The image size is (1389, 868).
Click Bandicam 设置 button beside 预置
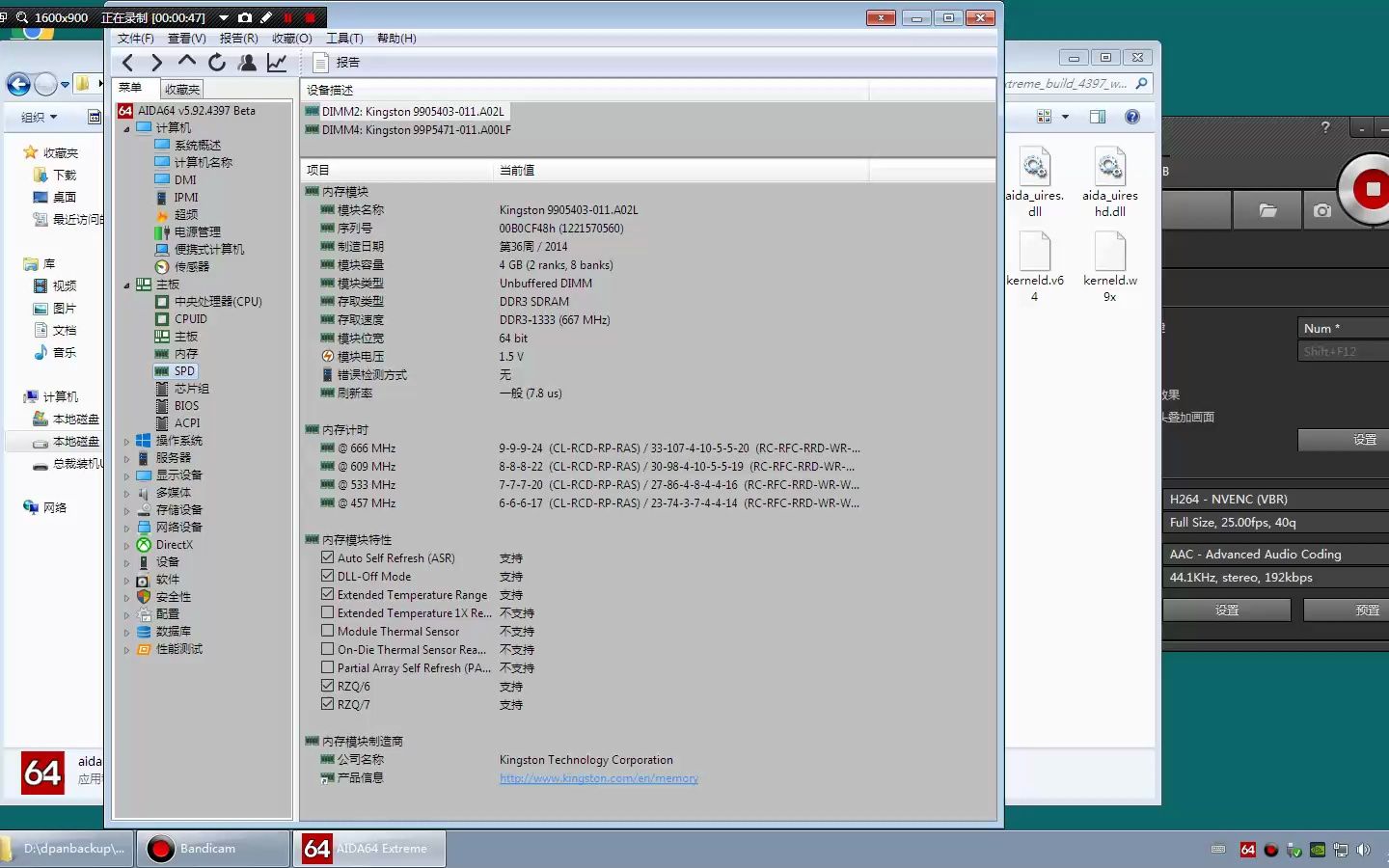point(1227,610)
